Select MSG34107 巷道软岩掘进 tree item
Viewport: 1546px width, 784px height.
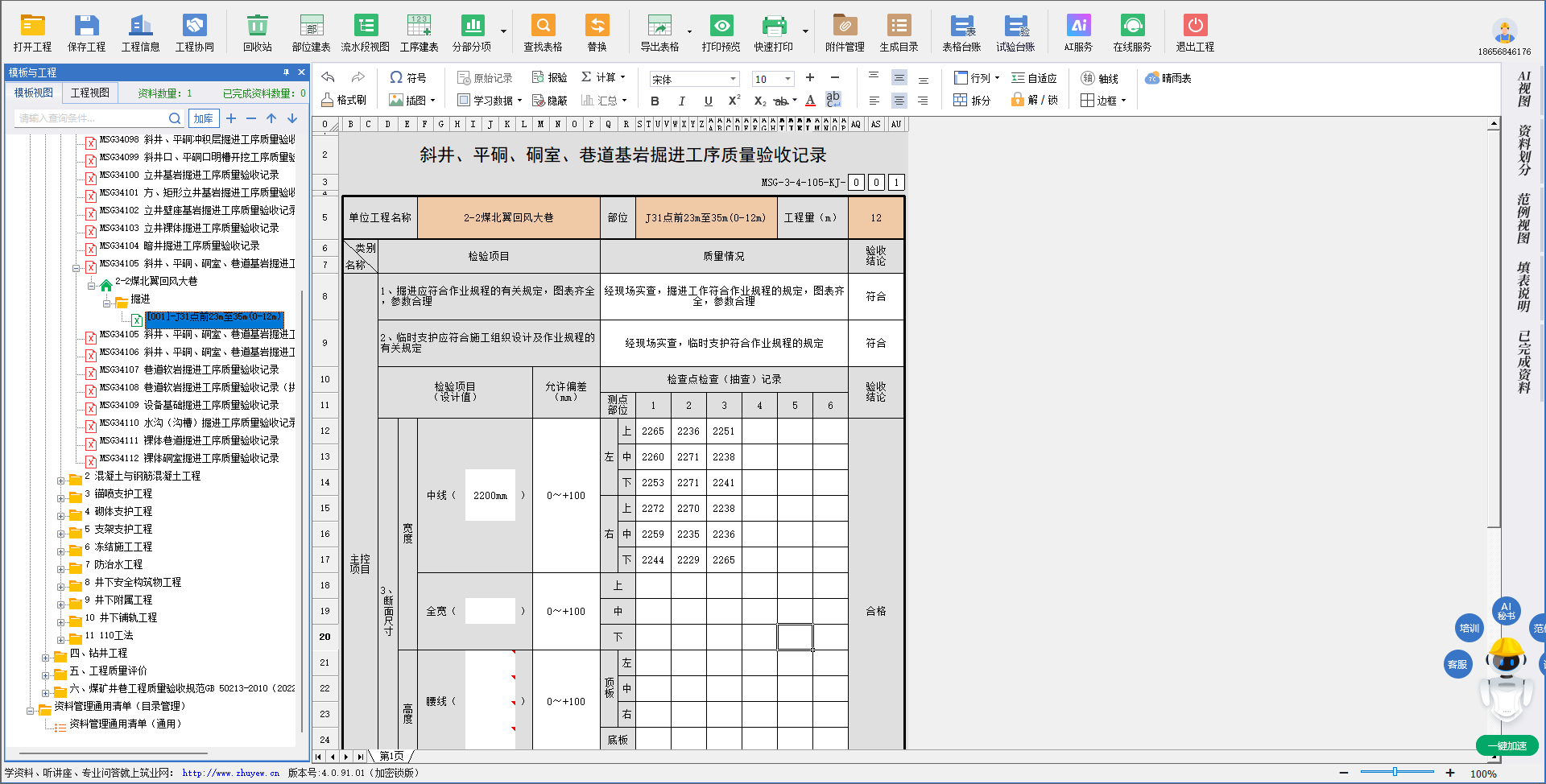tap(189, 369)
